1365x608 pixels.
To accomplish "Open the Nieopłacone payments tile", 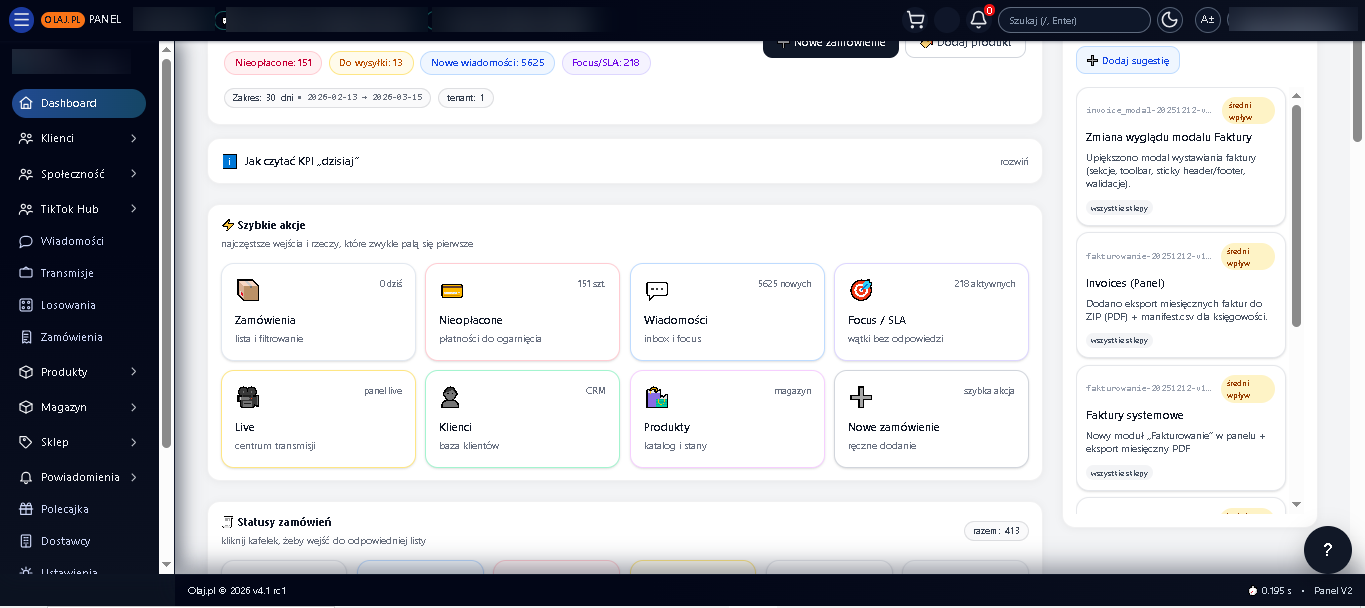I will (522, 312).
